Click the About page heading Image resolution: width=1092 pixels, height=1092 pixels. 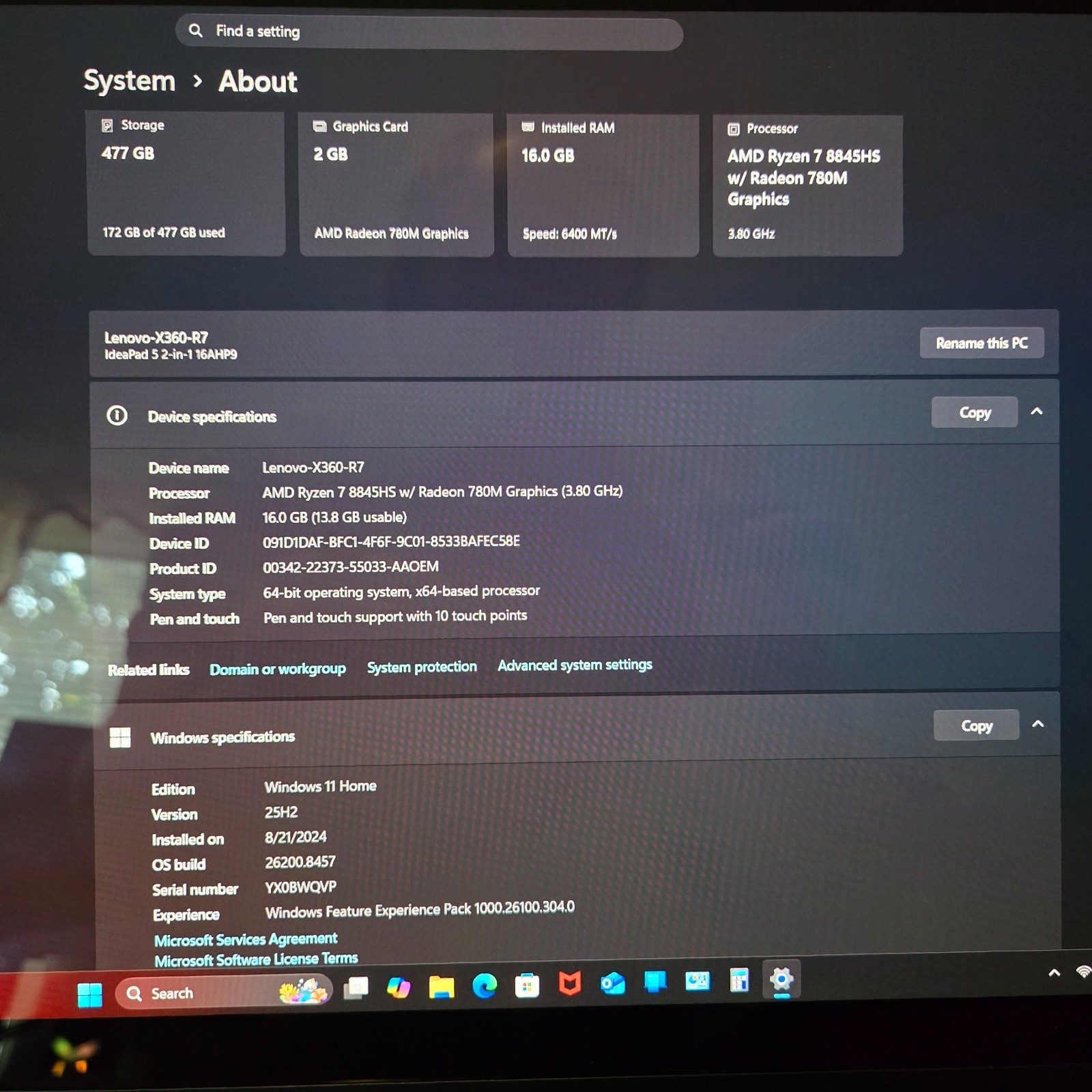pyautogui.click(x=258, y=81)
